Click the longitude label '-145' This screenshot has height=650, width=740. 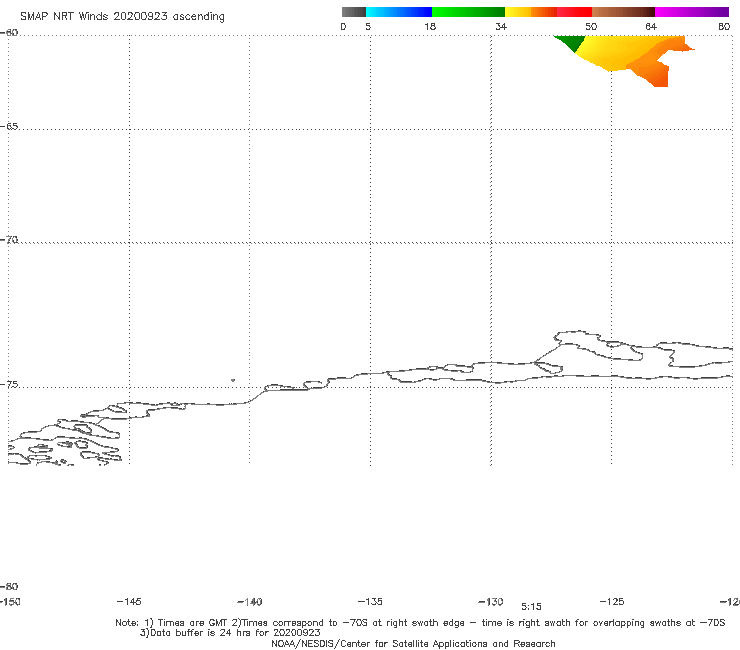(129, 601)
